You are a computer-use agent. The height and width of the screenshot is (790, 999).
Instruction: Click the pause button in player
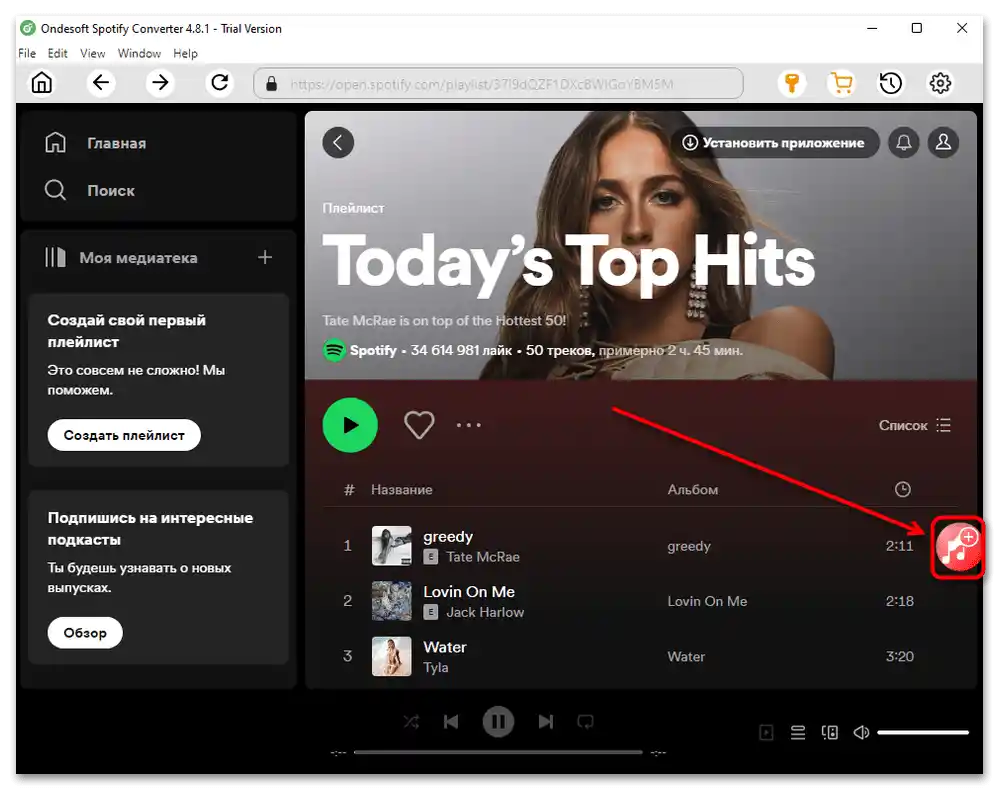tap(498, 722)
